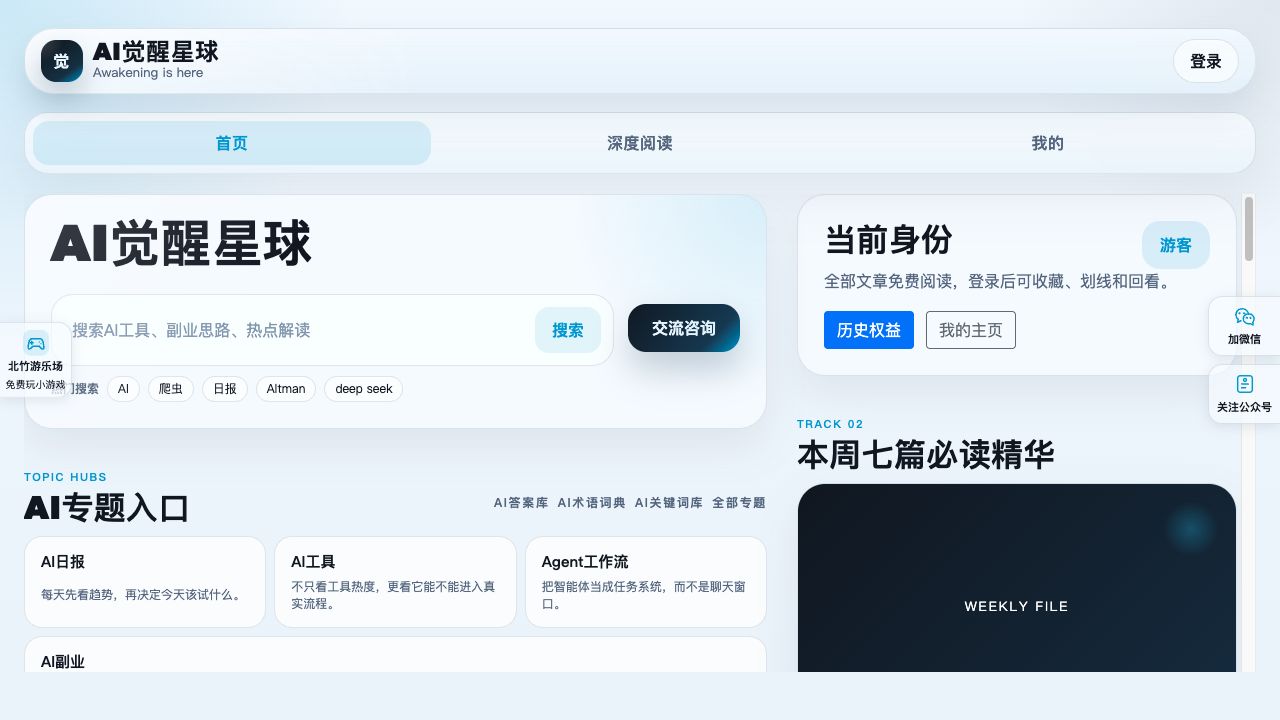Go to the 我的 tab

[x=1047, y=143]
